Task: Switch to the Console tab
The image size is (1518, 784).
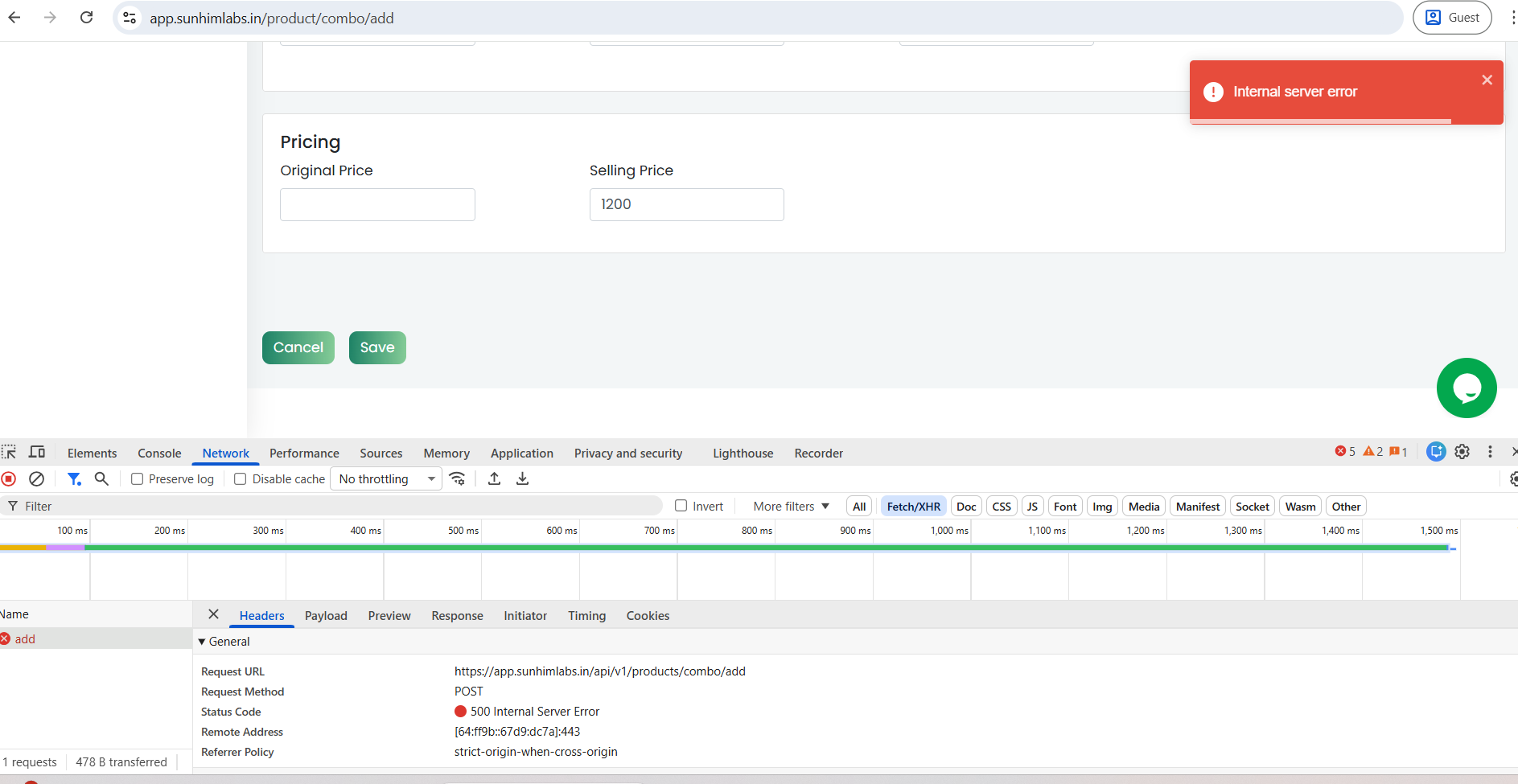Action: pos(159,454)
